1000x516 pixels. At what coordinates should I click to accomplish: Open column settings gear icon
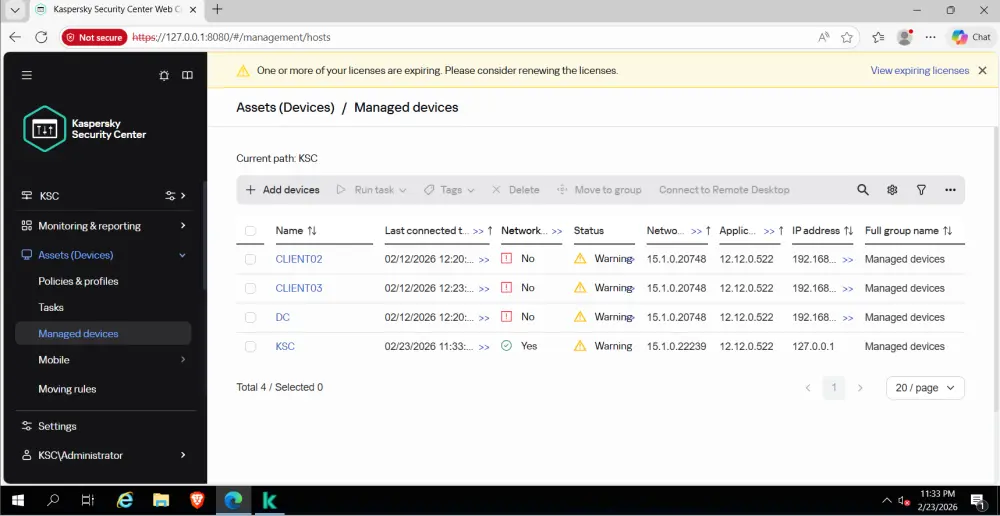[x=892, y=190]
